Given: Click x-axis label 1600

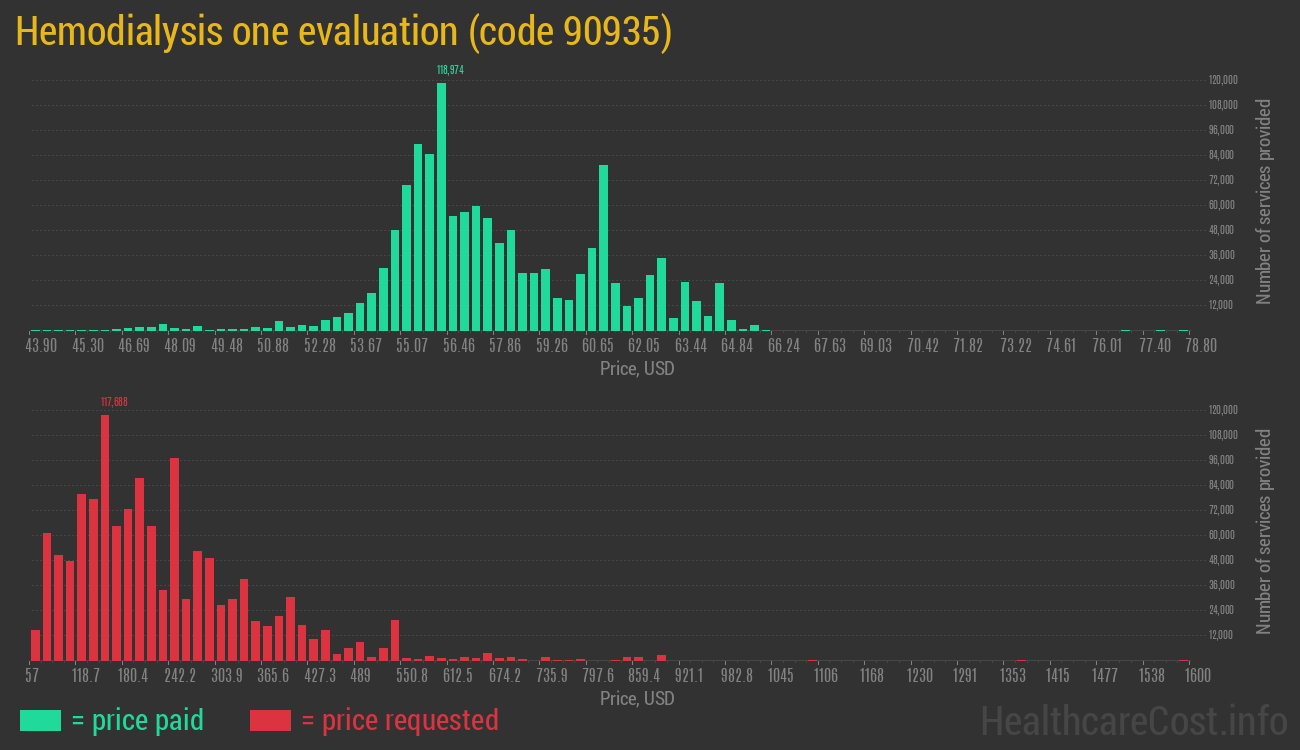Looking at the screenshot, I should coord(1197,676).
